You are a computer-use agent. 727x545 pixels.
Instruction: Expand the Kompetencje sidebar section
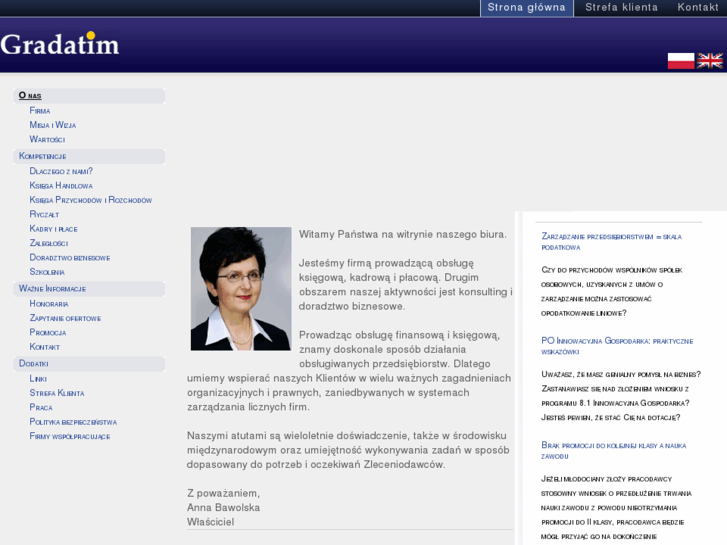tap(42, 157)
